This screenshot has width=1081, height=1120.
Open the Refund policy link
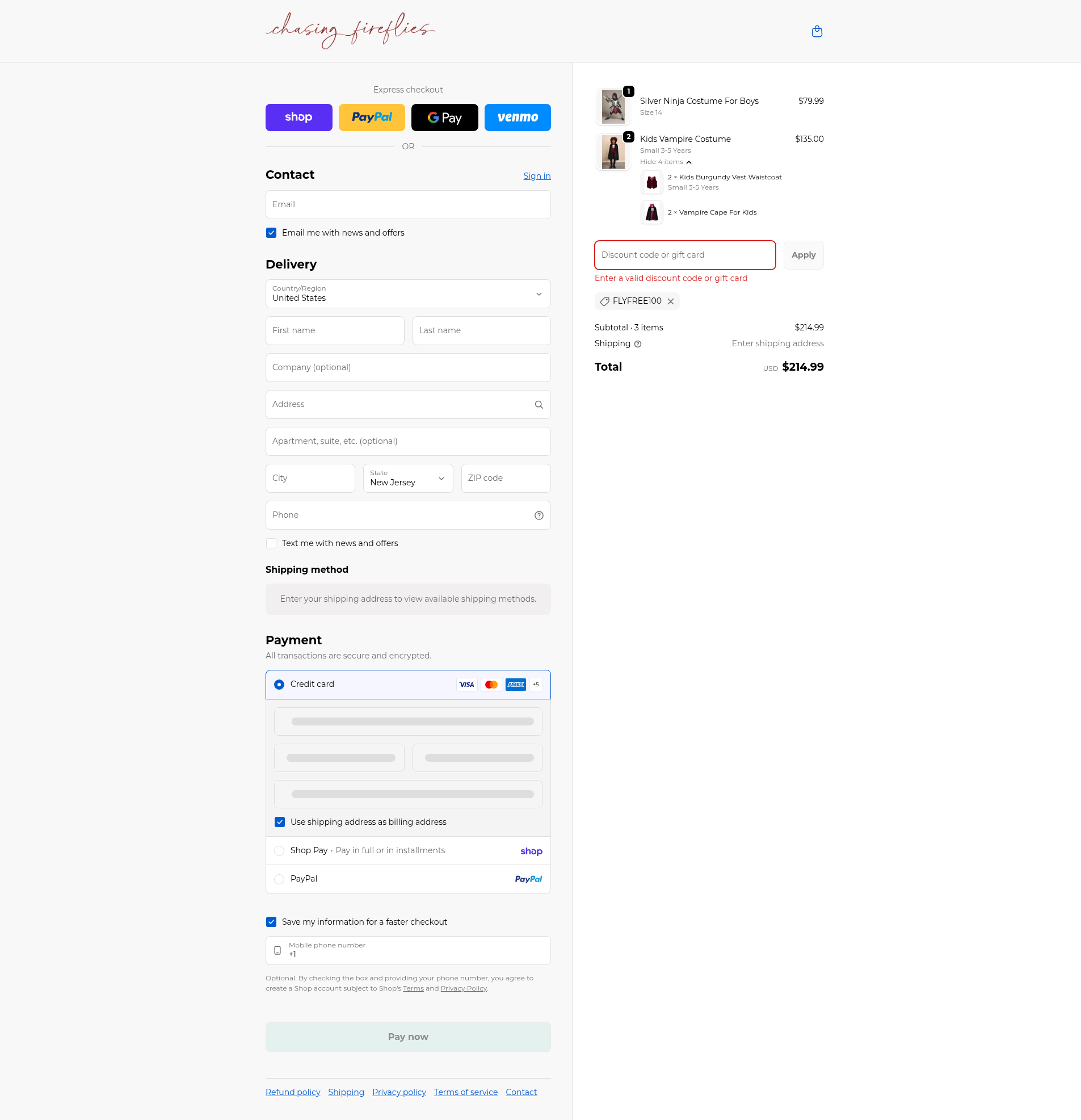click(293, 1092)
